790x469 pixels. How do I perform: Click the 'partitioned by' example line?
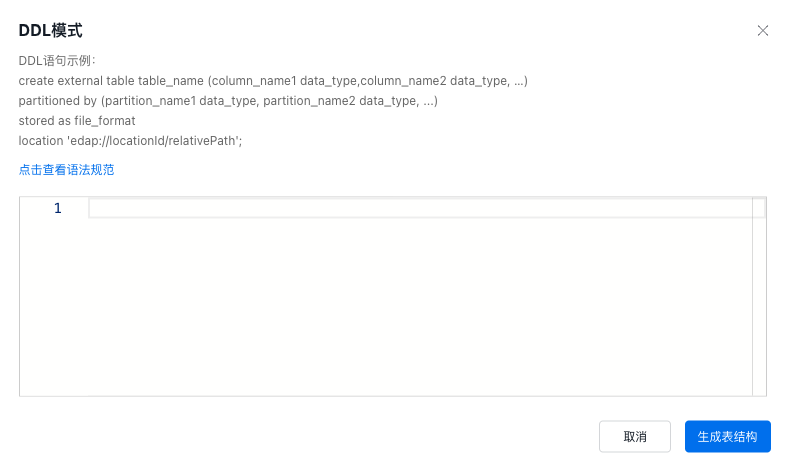tap(228, 101)
